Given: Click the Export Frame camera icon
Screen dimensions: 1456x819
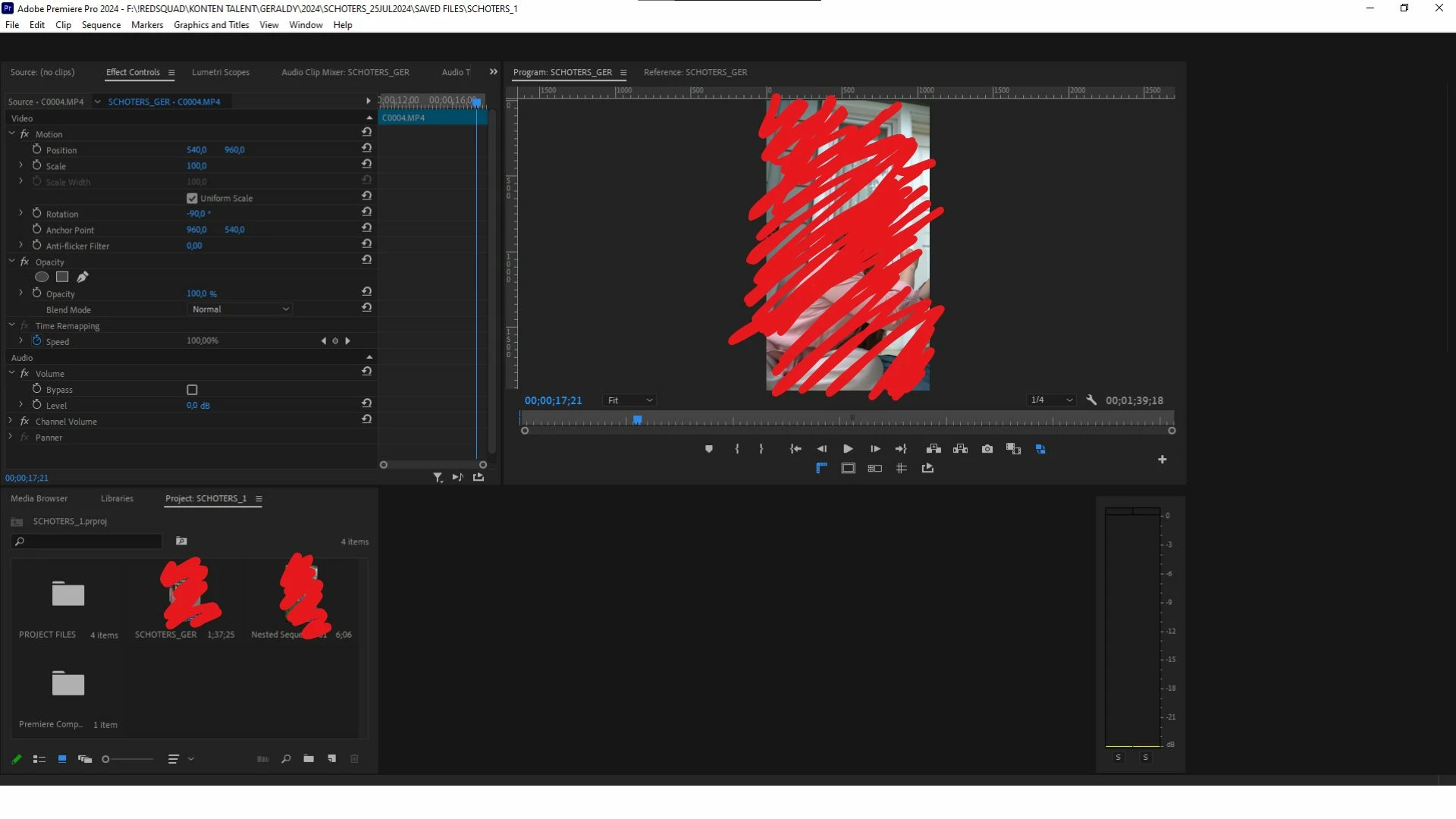Looking at the screenshot, I should (x=987, y=449).
